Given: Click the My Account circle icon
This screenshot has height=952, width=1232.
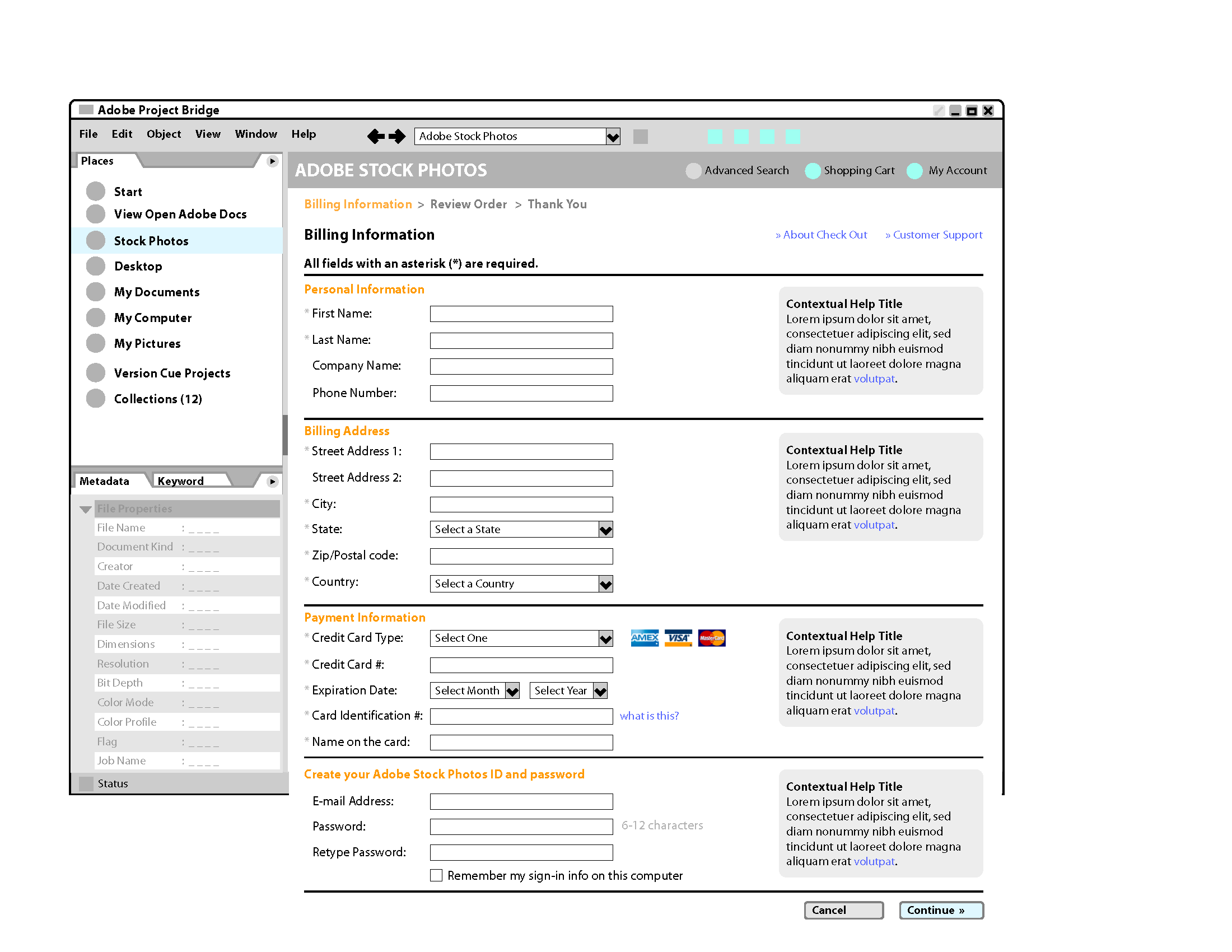Looking at the screenshot, I should click(x=914, y=171).
